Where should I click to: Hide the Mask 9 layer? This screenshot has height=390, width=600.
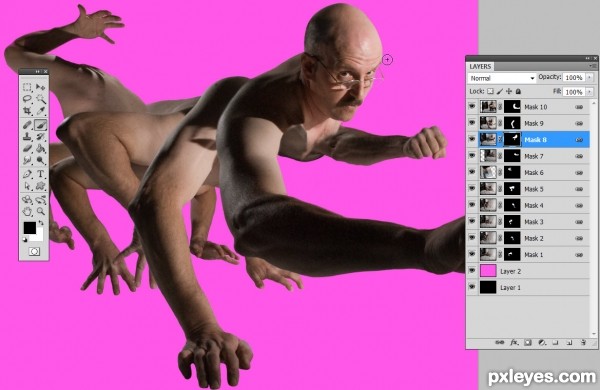pyautogui.click(x=472, y=123)
